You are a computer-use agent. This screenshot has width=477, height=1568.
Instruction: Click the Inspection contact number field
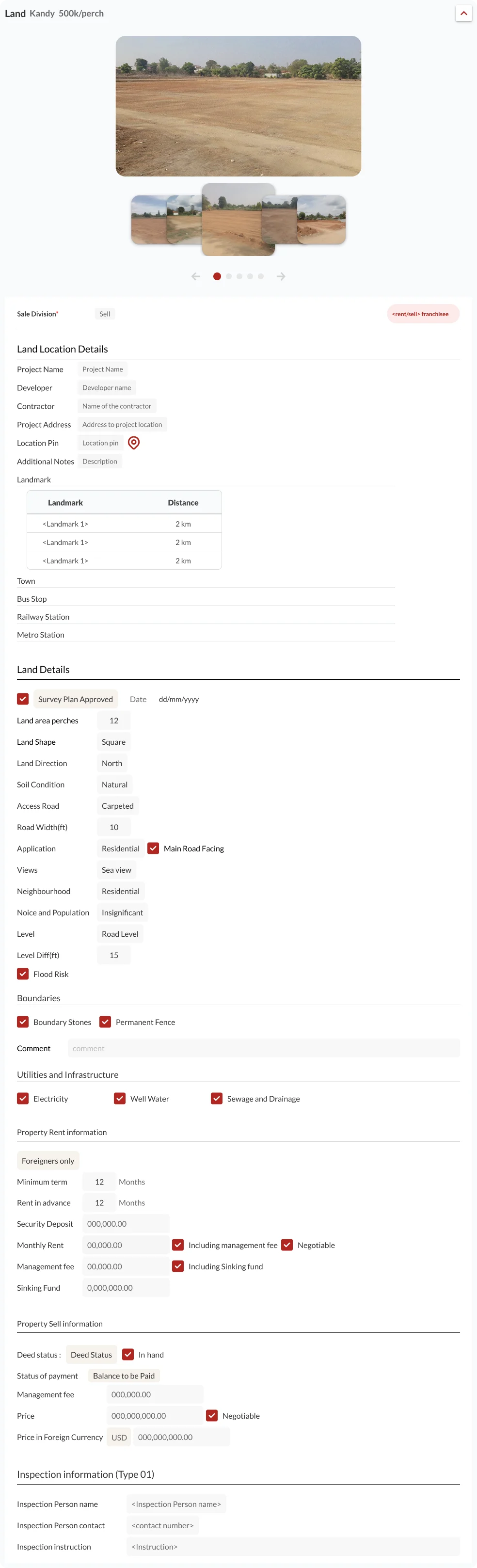(x=162, y=1525)
